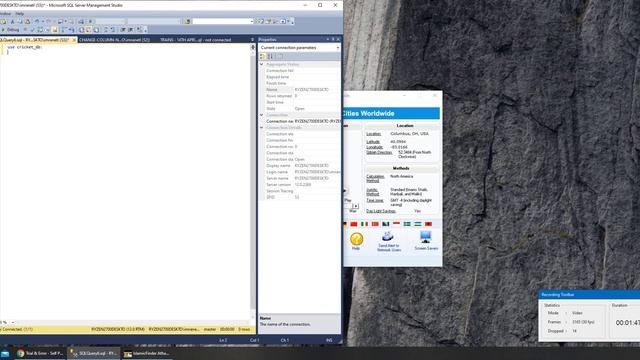Click the Longitude link
This screenshot has height=360, width=640.
coord(374,147)
